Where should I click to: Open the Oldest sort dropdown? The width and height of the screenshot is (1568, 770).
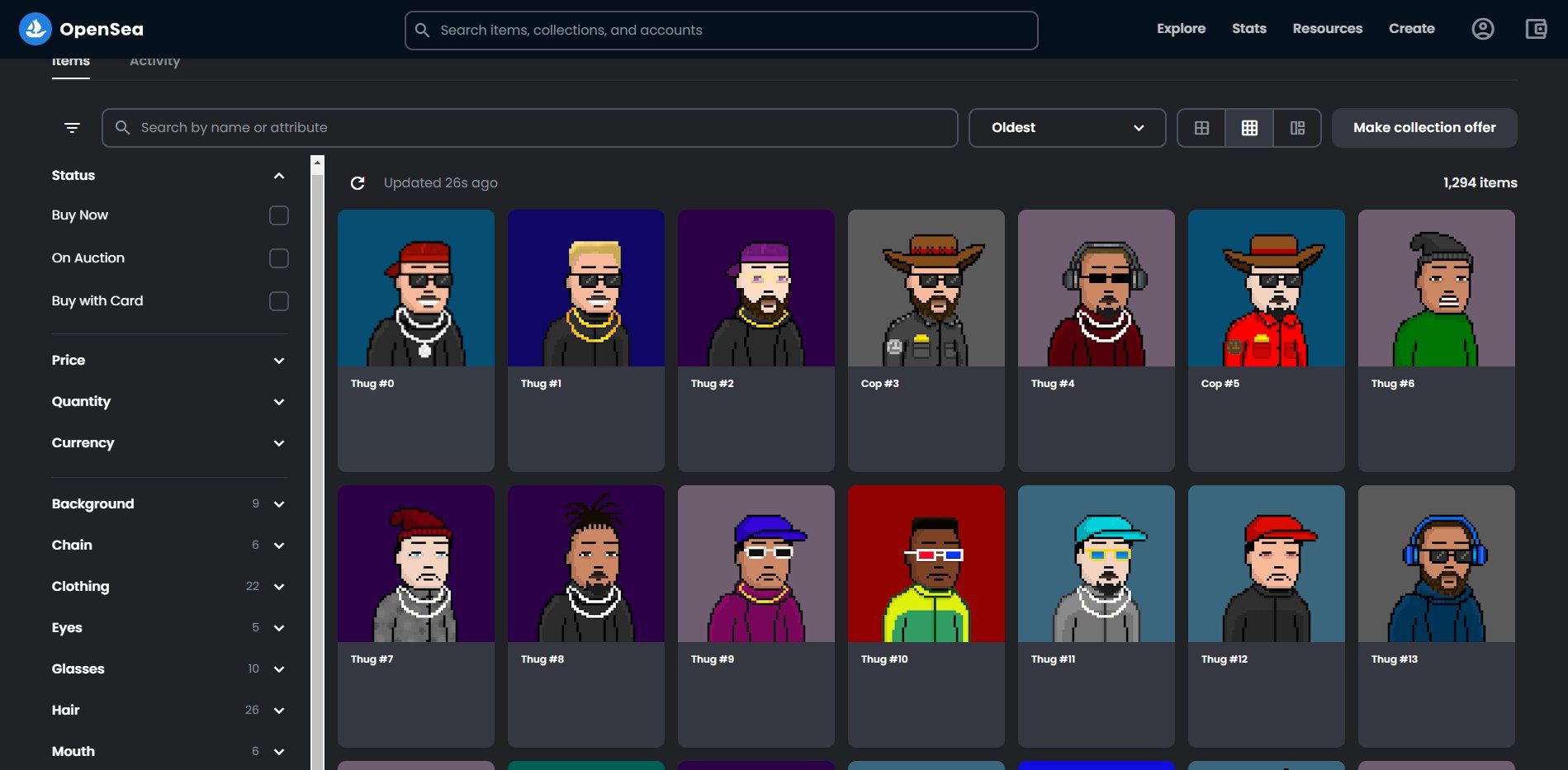tap(1066, 128)
